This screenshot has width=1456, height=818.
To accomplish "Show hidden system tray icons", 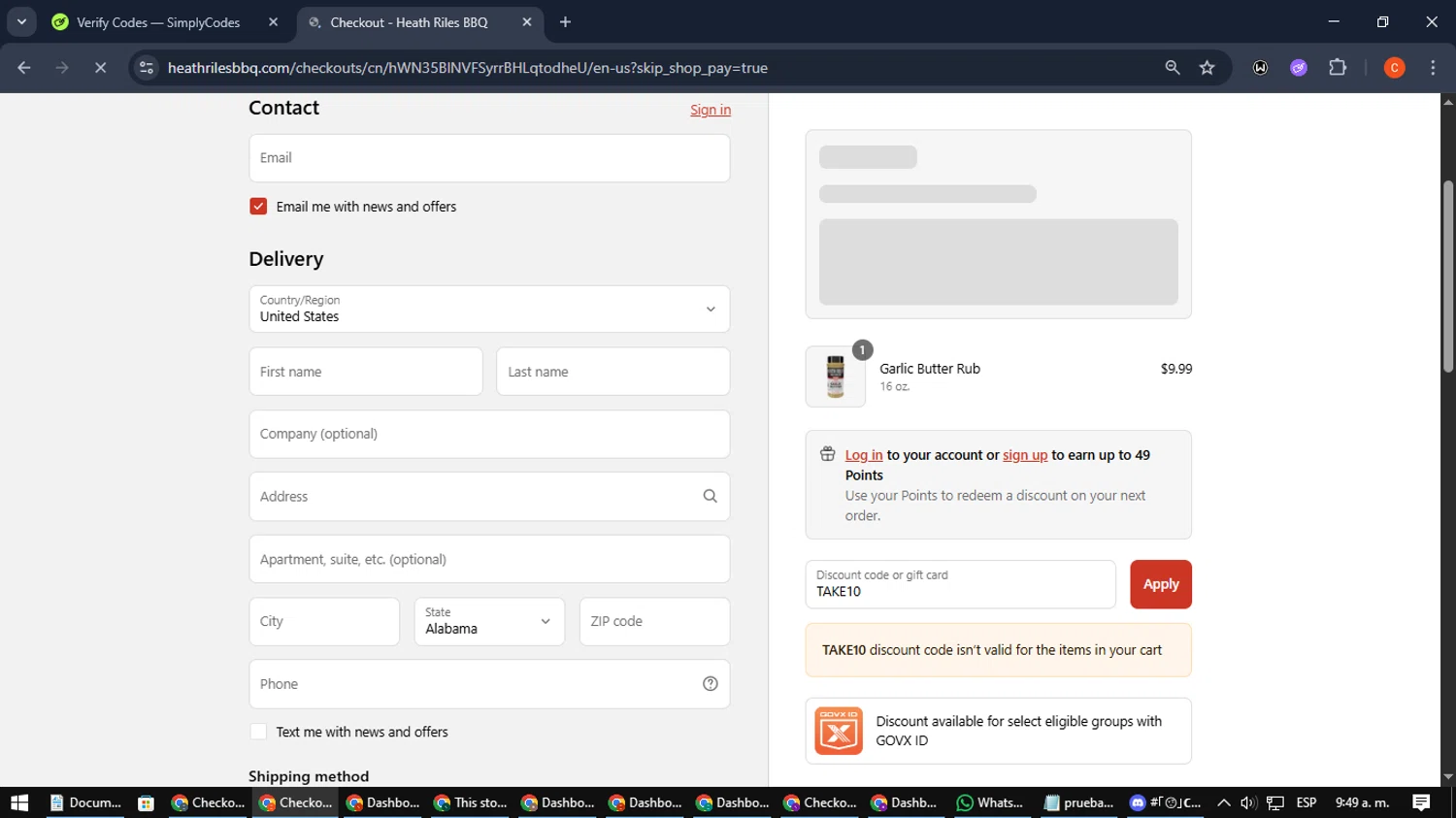I will coord(1223,802).
